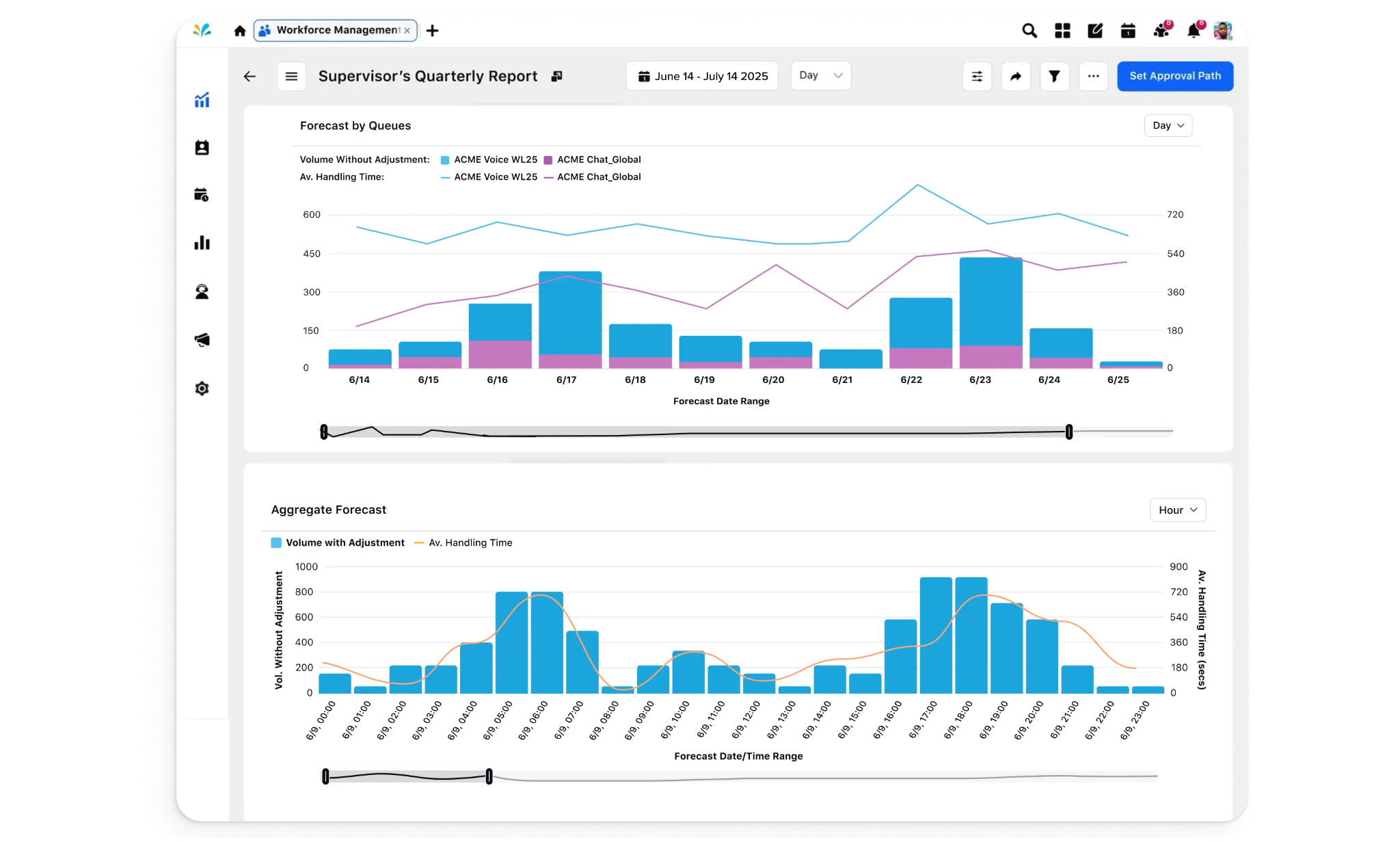This screenshot has height=842, width=1400.
Task: Click left handle of Aggregate Forecast range slider
Action: [325, 777]
